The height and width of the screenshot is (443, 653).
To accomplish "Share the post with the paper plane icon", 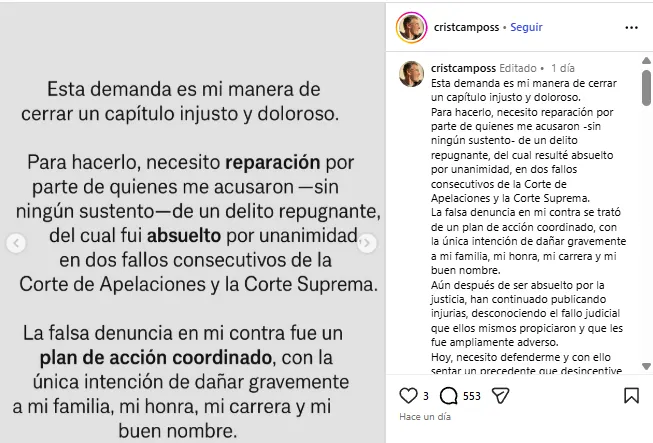I will coord(500,395).
